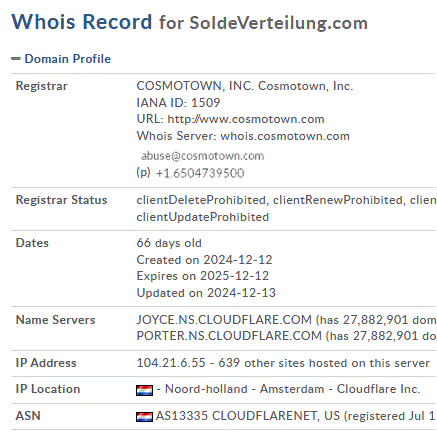Click the JOYCE.NS.CLOUDFLARE.COM name server
This screenshot has height=436, width=437.
point(224,320)
